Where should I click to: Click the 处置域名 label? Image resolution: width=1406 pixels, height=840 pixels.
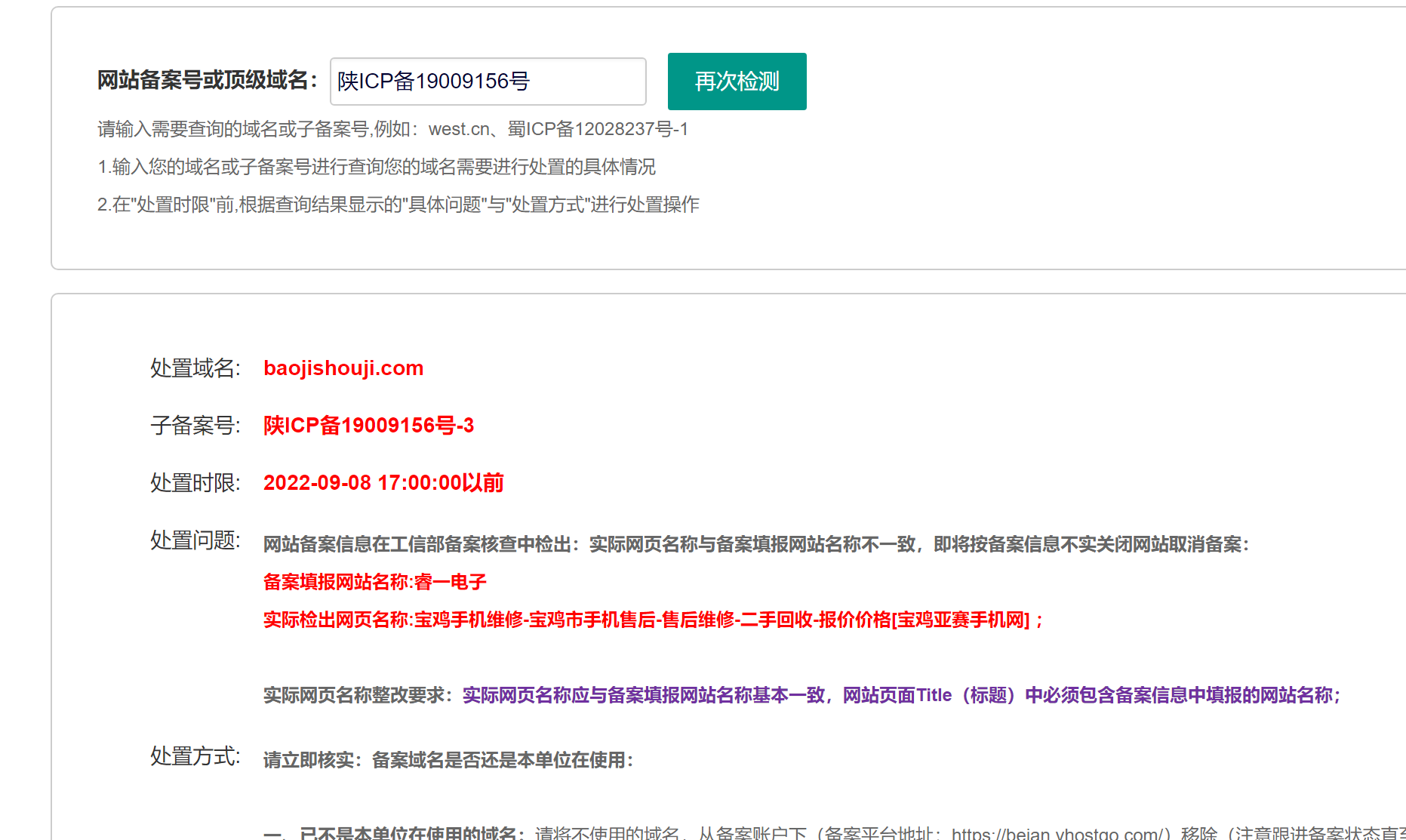(195, 368)
